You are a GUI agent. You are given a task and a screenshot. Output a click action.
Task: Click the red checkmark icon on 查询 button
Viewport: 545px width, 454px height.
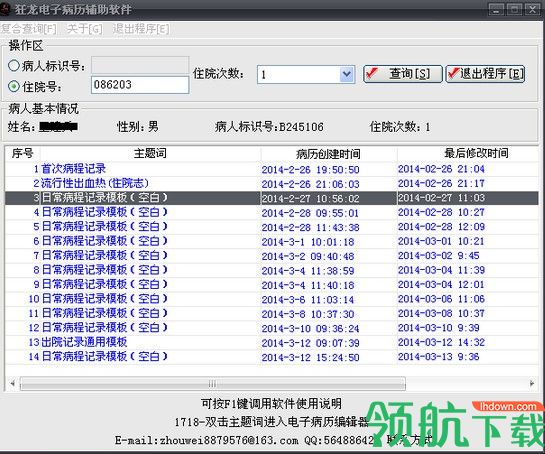click(x=372, y=73)
